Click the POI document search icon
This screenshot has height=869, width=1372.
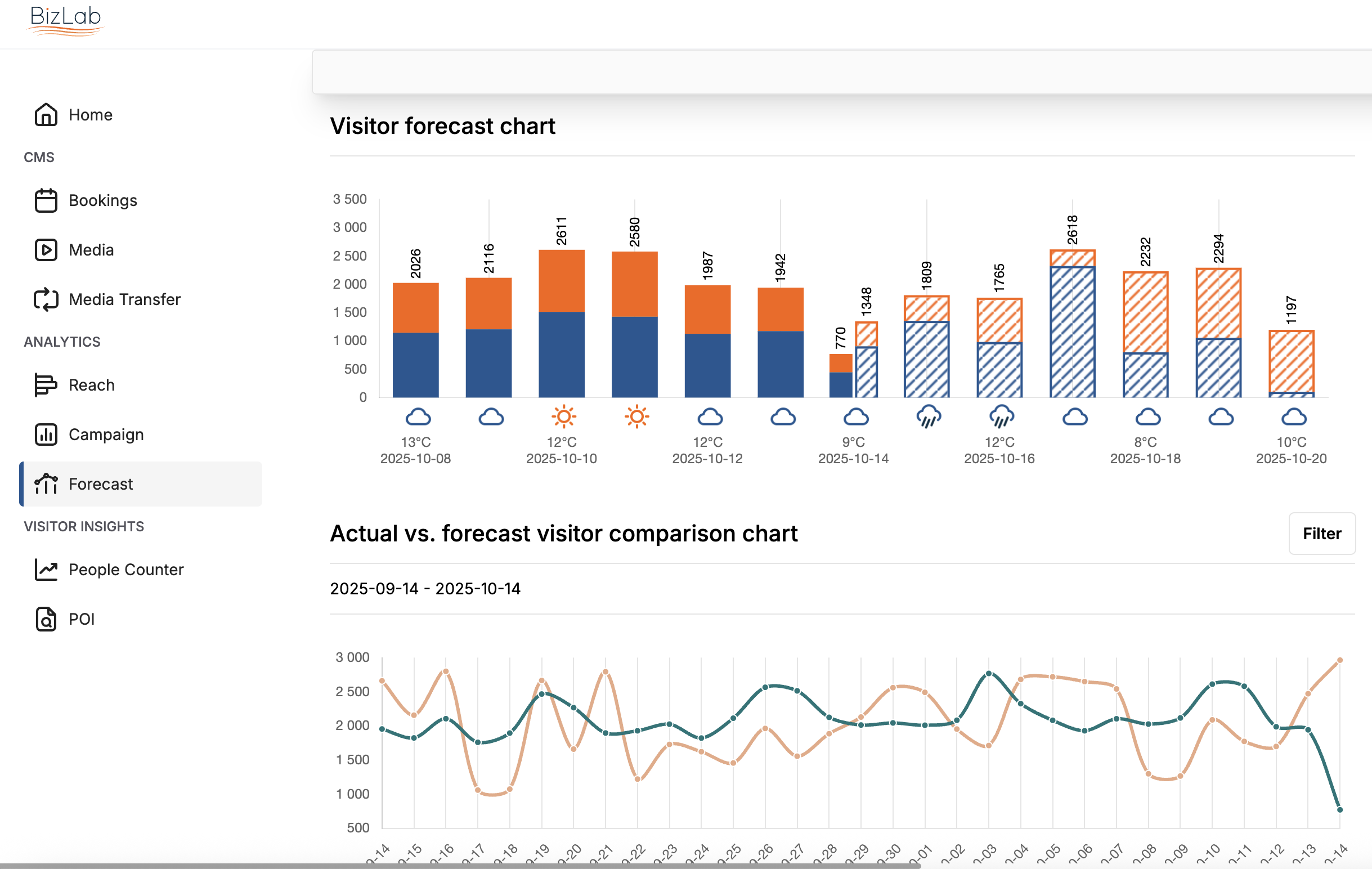(x=46, y=620)
